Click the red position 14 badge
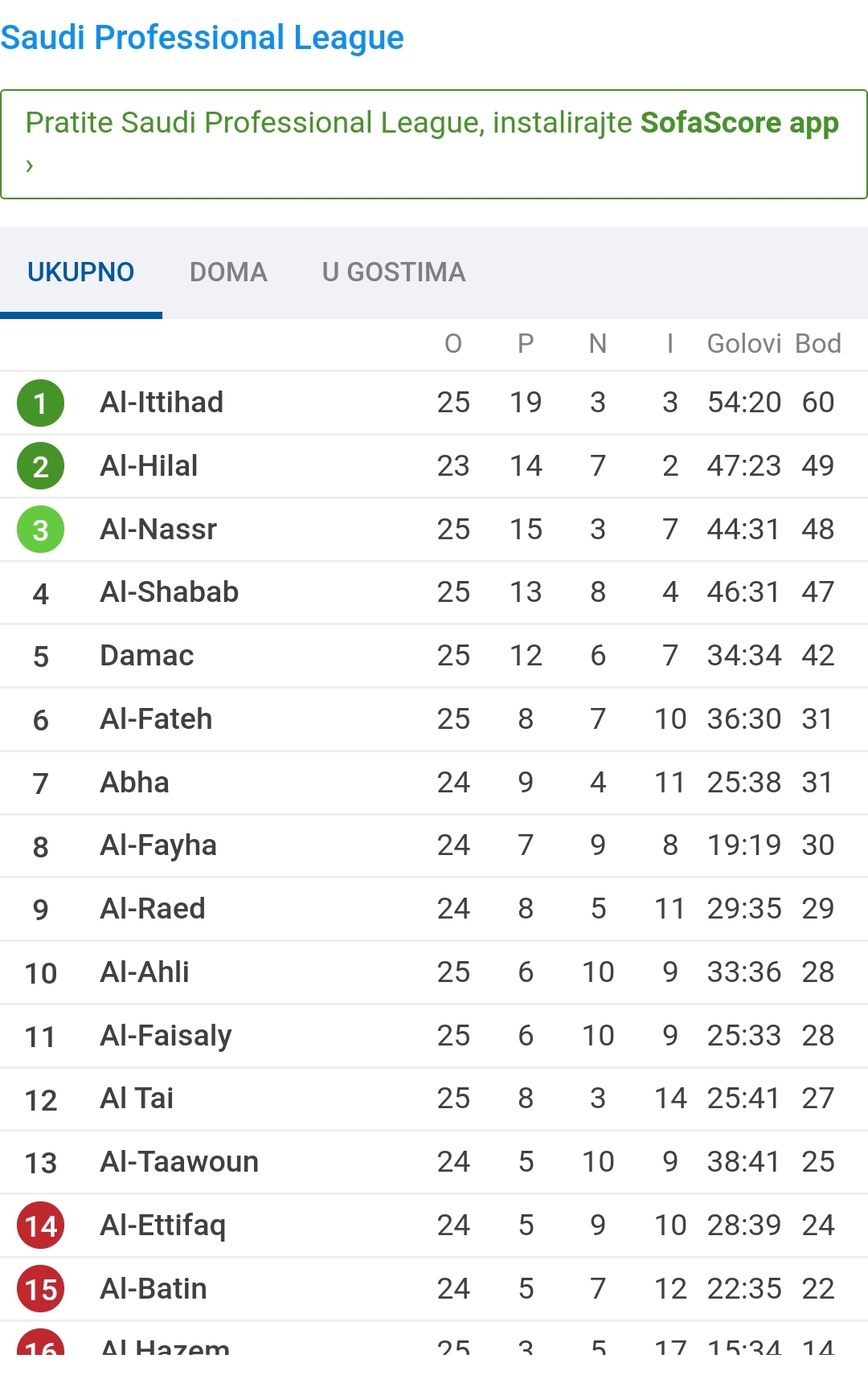 [40, 1226]
